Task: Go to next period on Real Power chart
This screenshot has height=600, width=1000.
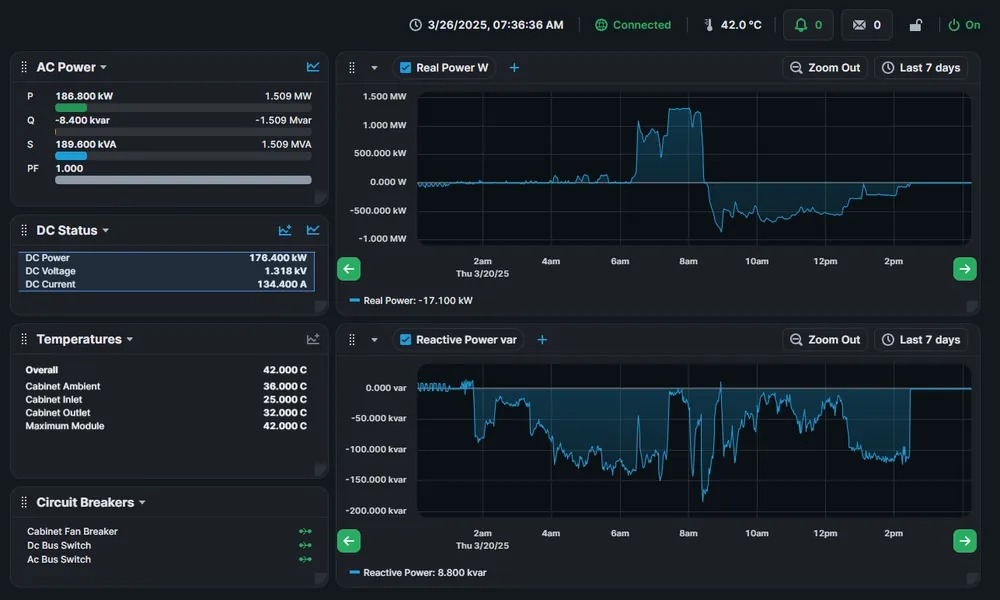Action: (965, 269)
